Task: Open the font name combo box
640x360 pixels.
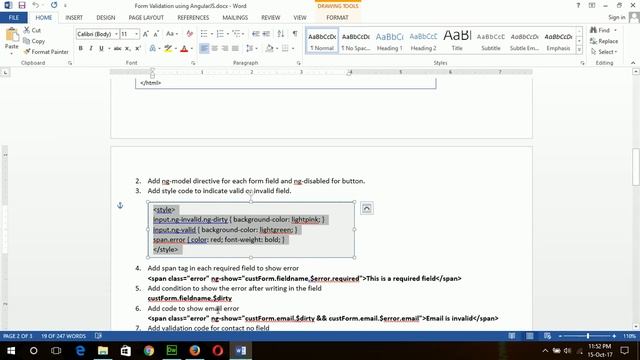Action: tap(97, 34)
